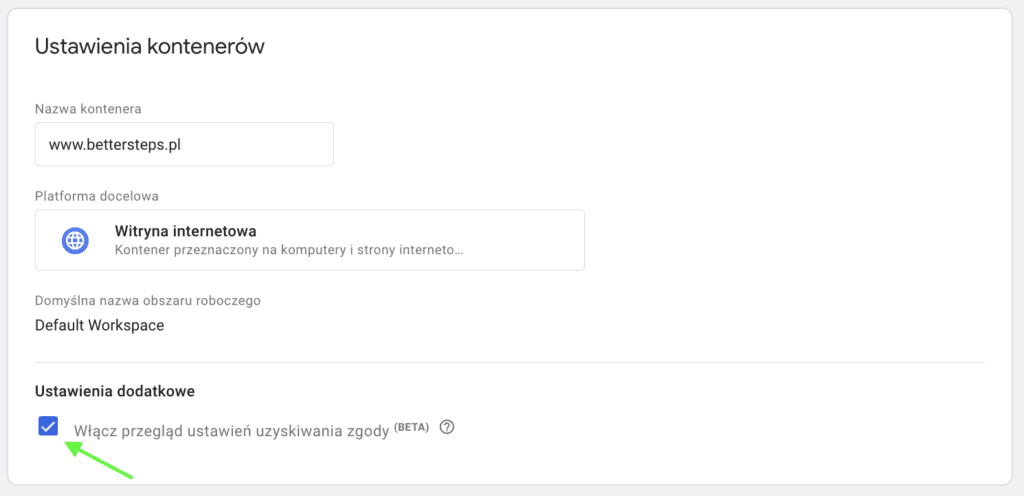This screenshot has height=496, width=1024.
Task: Select the Witryna internetowa platform card
Action: point(310,240)
